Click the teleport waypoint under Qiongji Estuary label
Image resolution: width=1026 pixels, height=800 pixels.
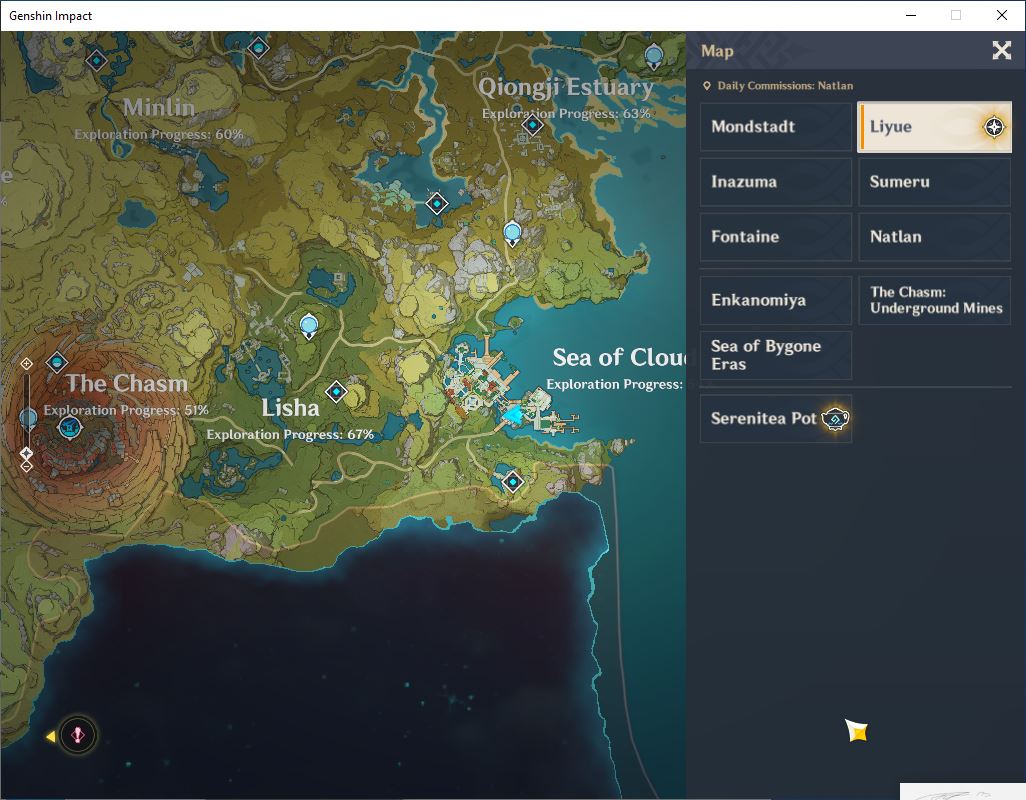coord(533,124)
